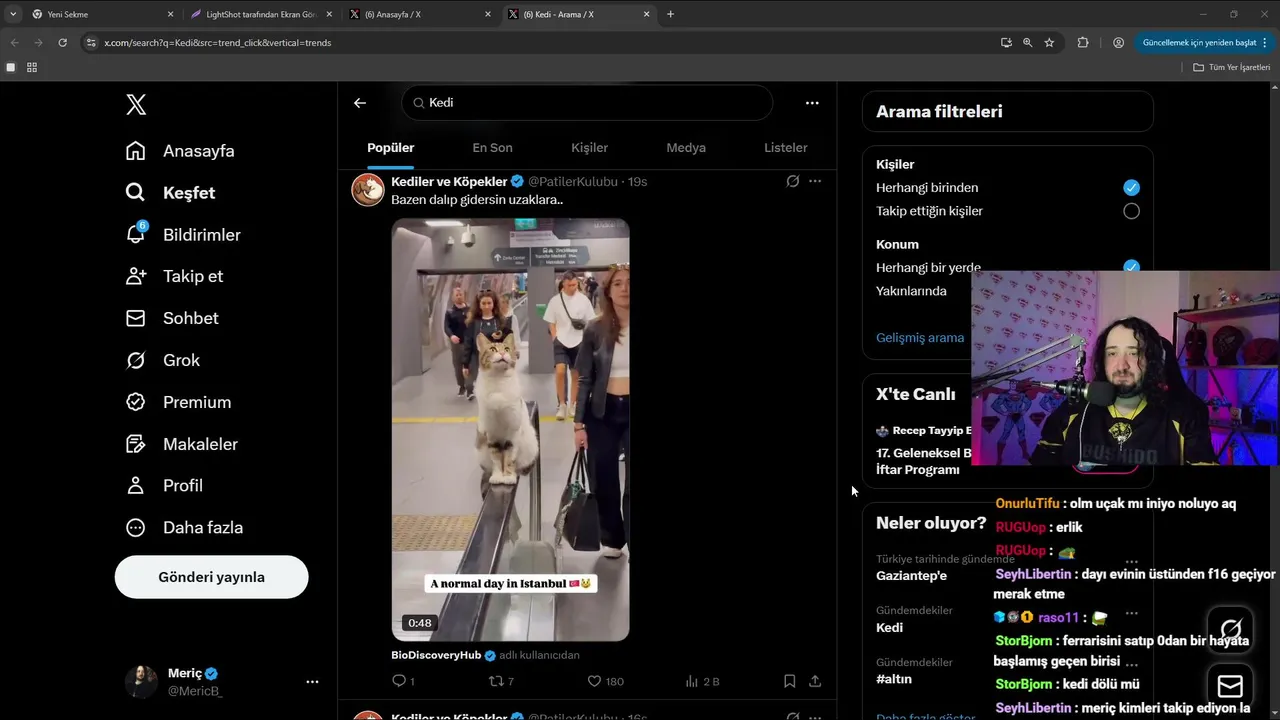
Task: Open a new browser tab
Action: (x=670, y=14)
